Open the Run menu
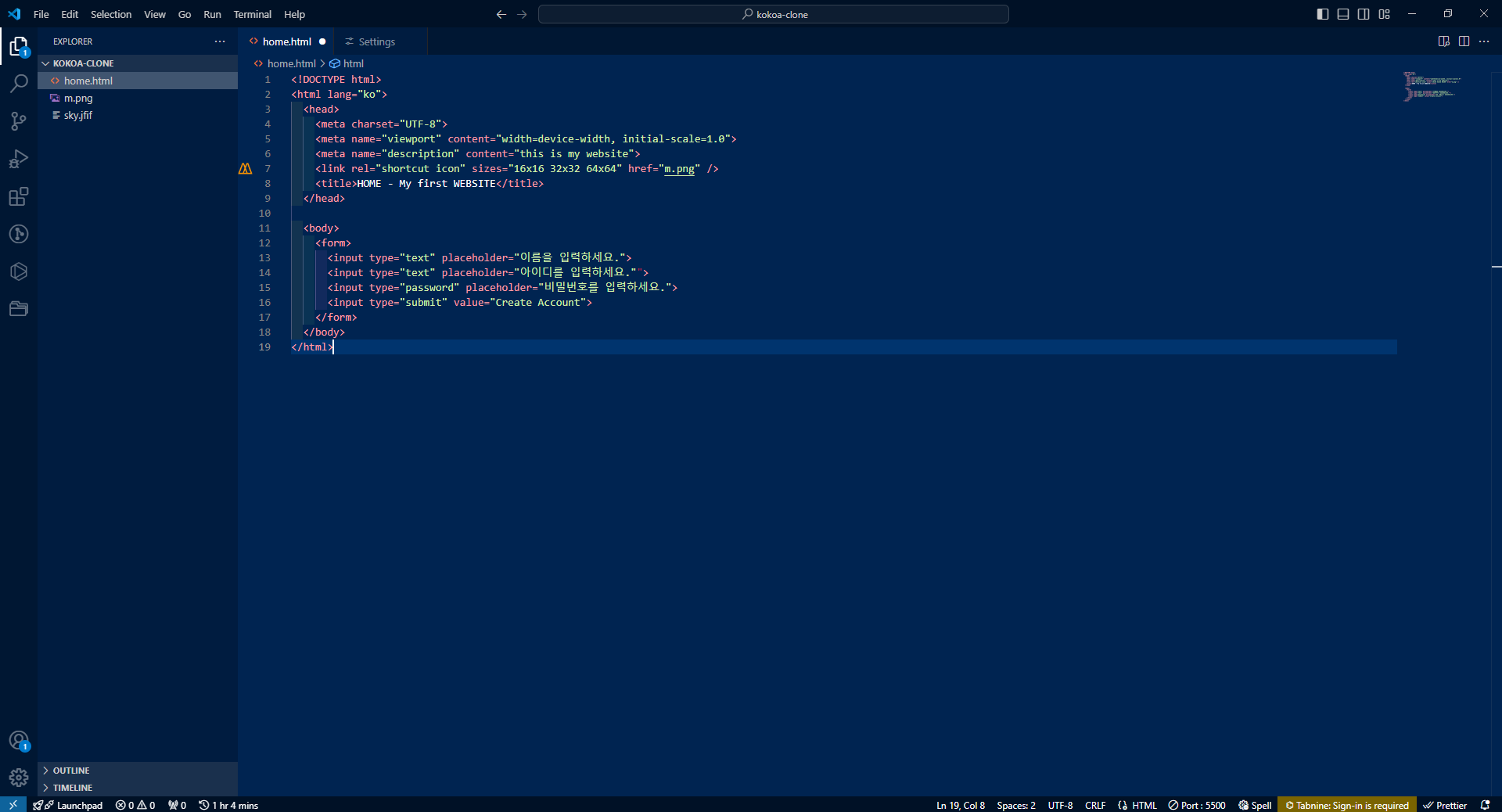This screenshot has height=812, width=1502. 212,14
